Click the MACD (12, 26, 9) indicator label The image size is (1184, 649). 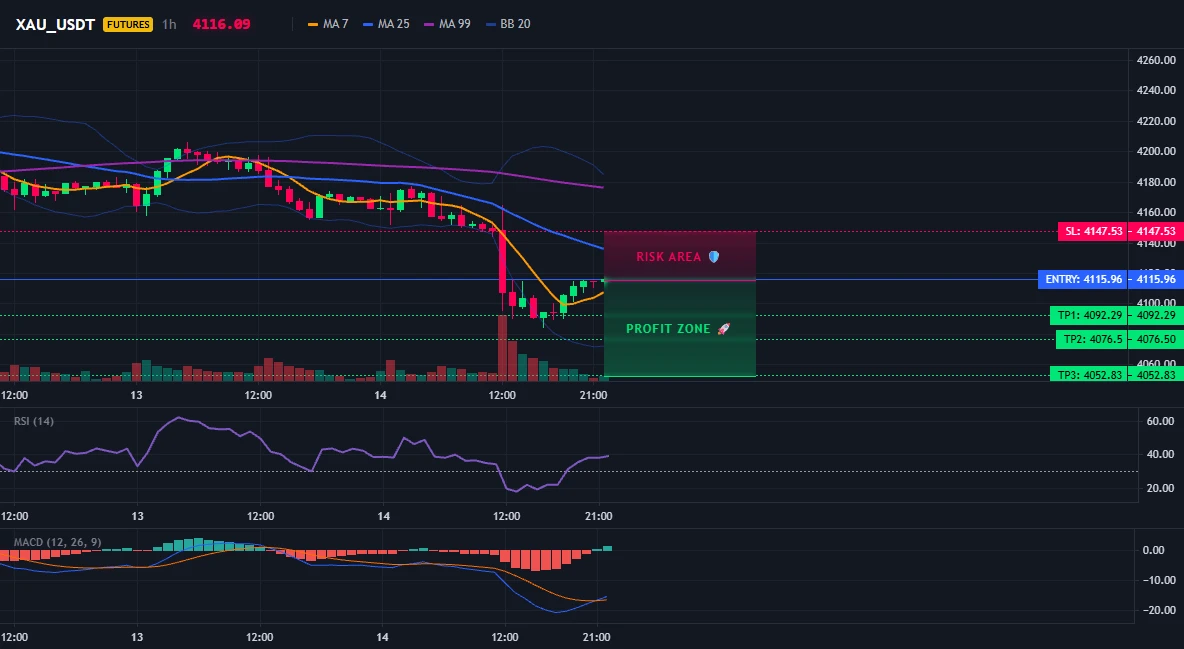(57, 542)
